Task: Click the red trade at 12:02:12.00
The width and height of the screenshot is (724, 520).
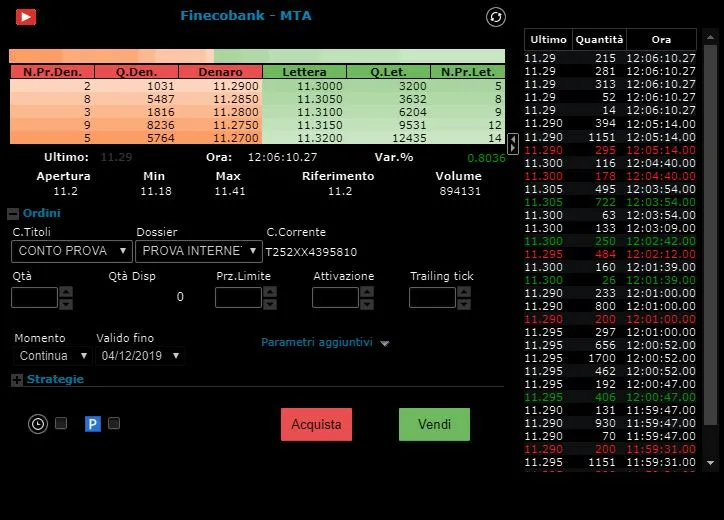Action: click(610, 254)
